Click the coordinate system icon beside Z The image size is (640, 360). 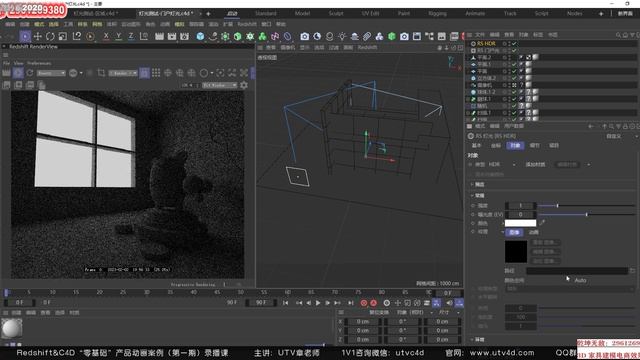point(144,36)
